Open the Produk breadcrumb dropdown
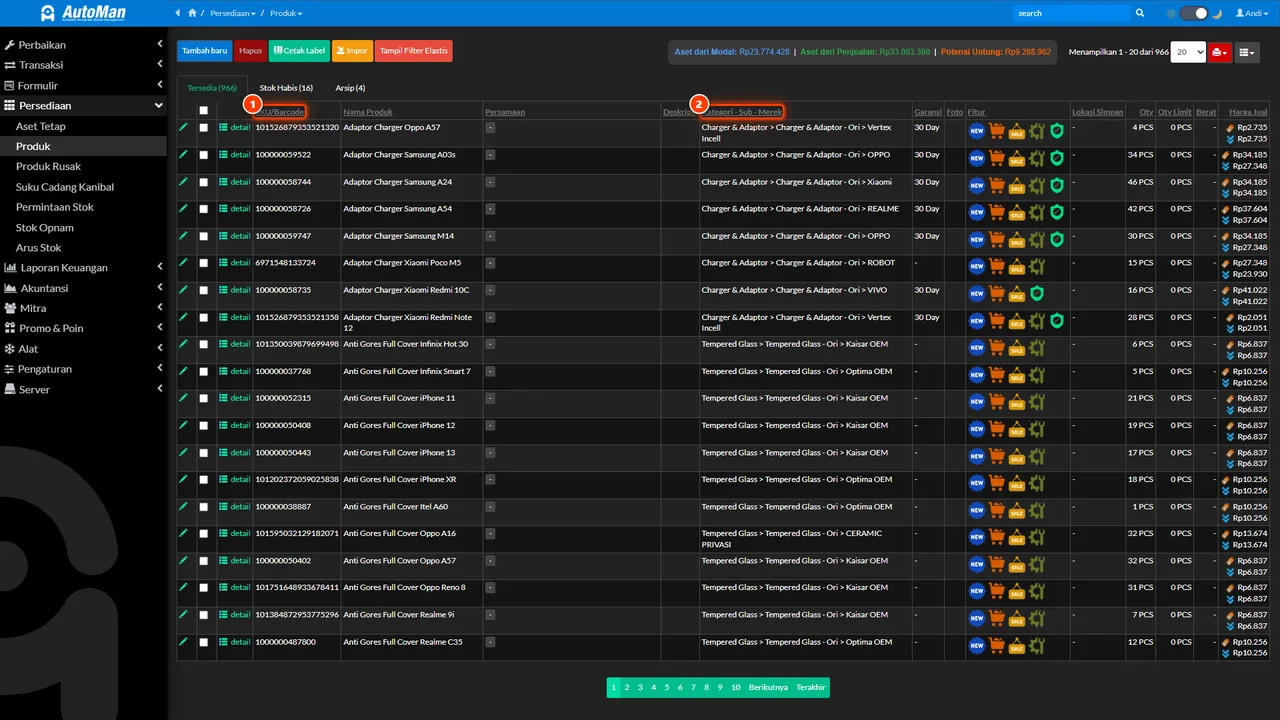Viewport: 1280px width, 720px height. 286,13
